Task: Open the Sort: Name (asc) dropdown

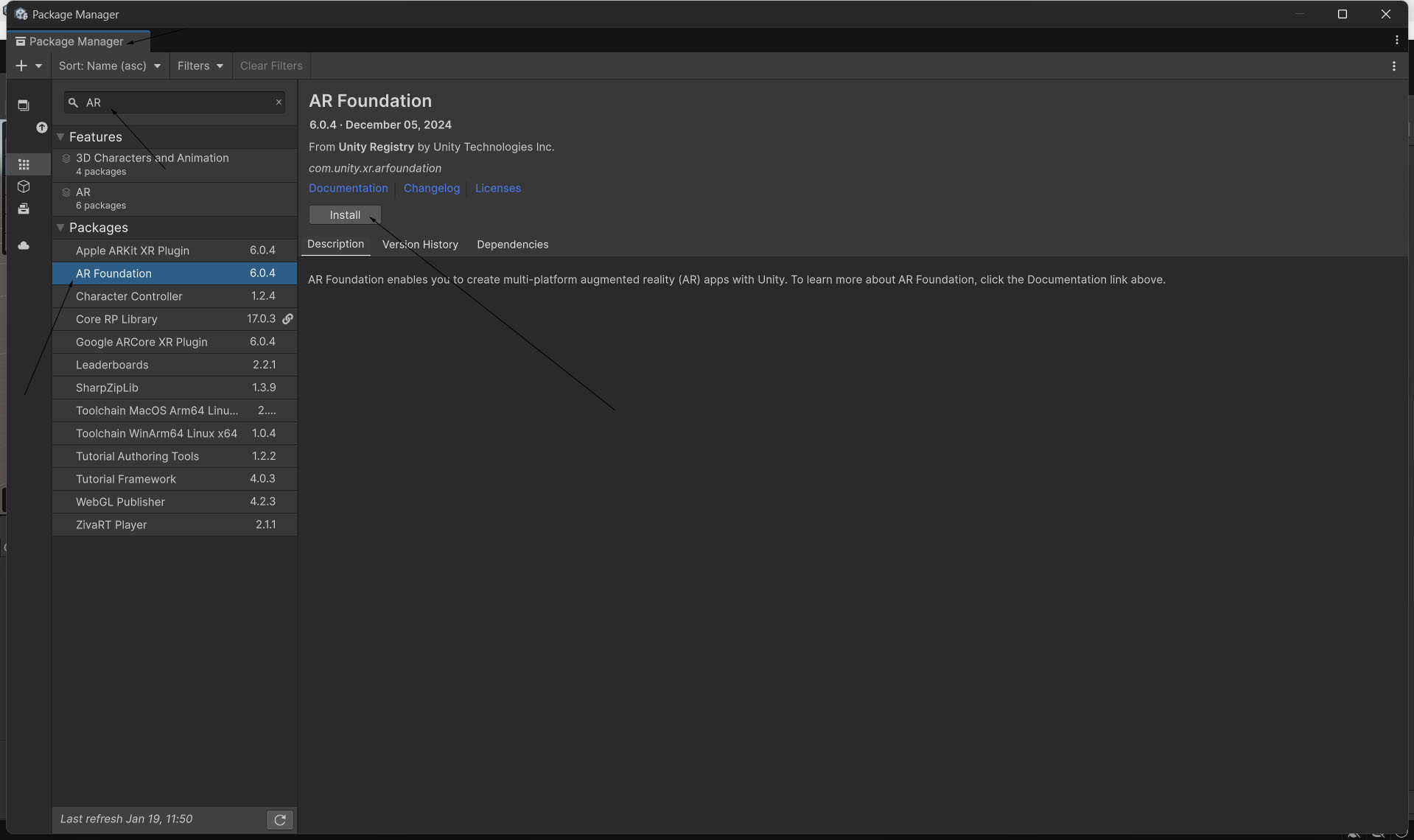Action: (x=110, y=66)
